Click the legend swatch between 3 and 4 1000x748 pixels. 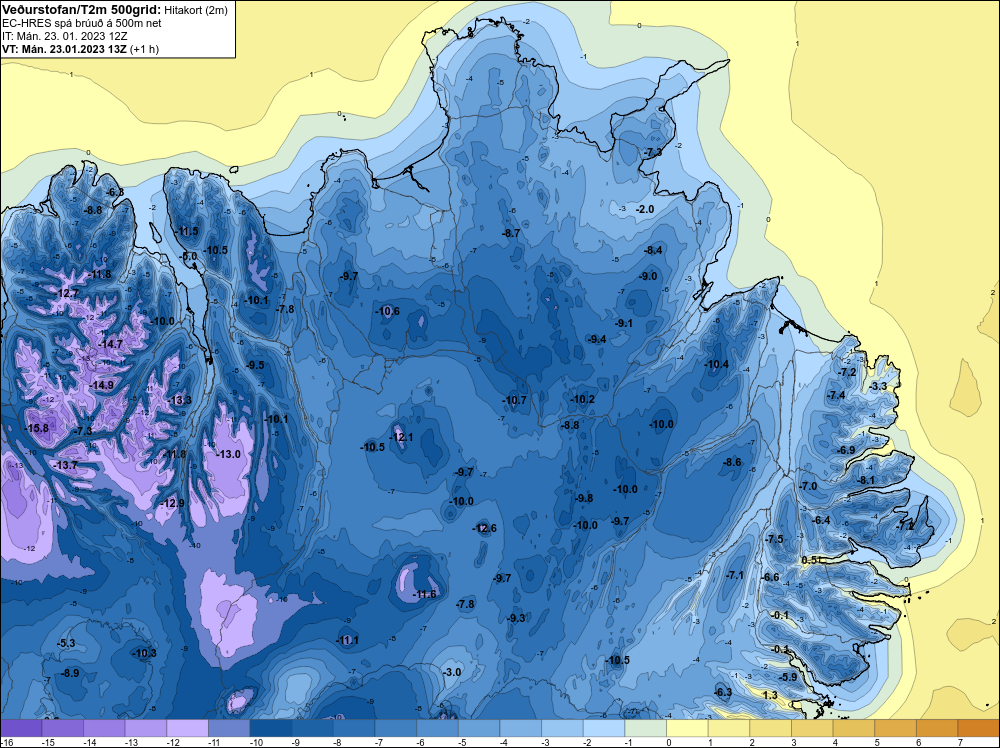coord(812,728)
